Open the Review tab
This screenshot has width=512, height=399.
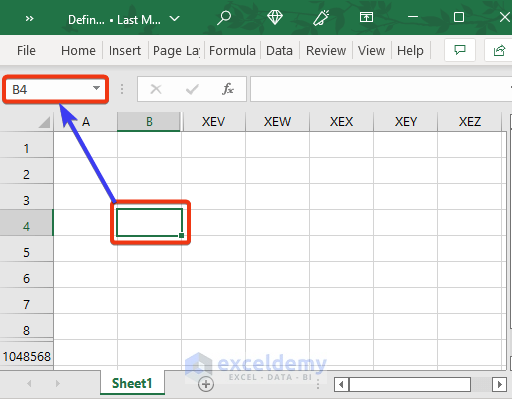pyautogui.click(x=326, y=51)
